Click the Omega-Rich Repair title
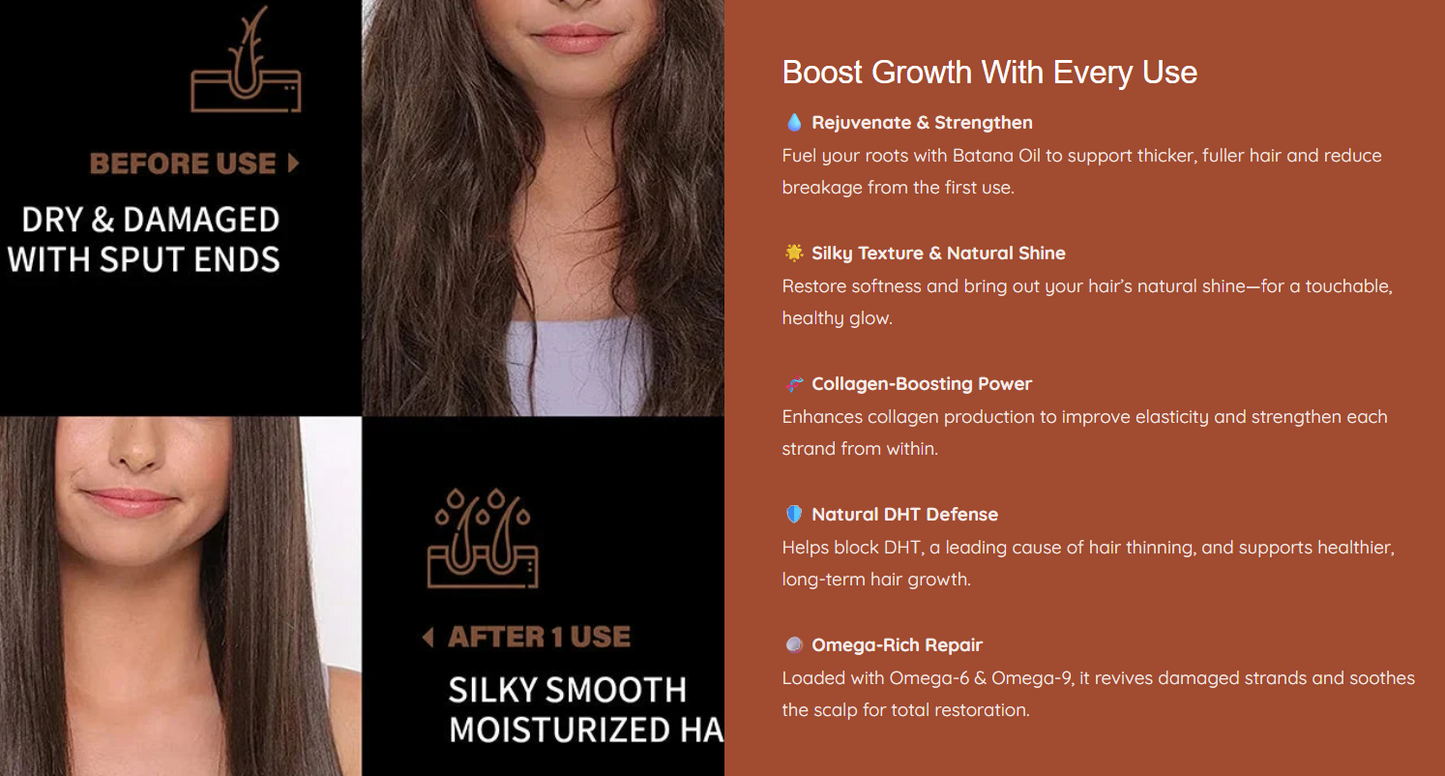 (897, 645)
